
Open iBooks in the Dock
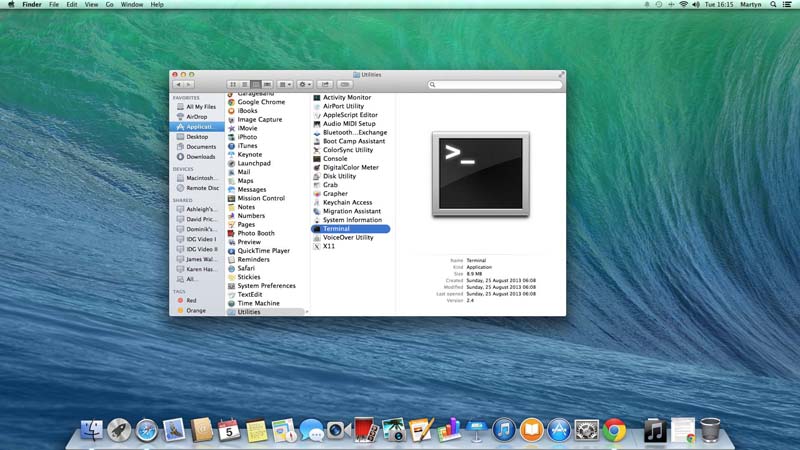pos(531,430)
